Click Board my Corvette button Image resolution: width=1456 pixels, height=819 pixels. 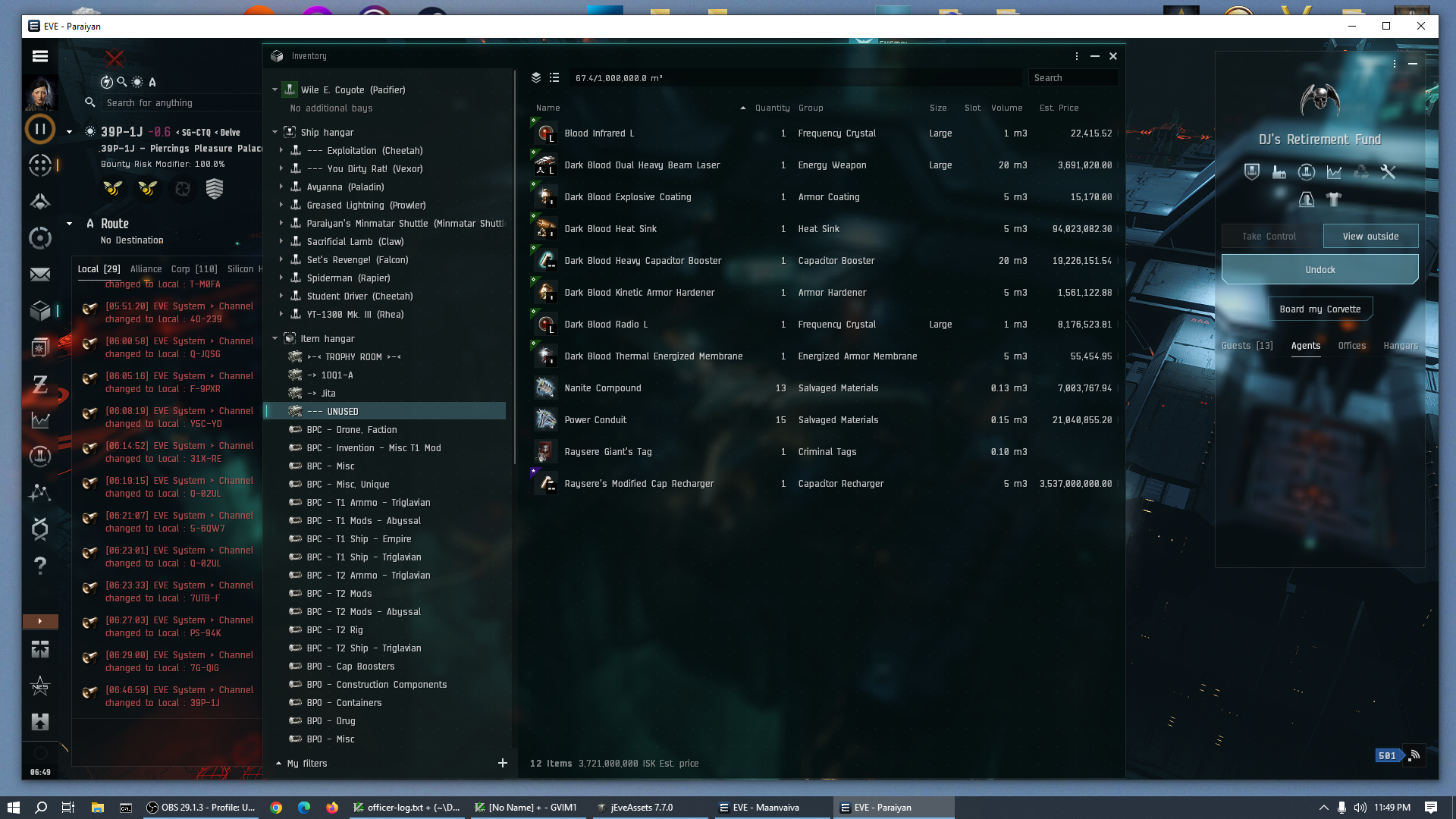(x=1320, y=309)
